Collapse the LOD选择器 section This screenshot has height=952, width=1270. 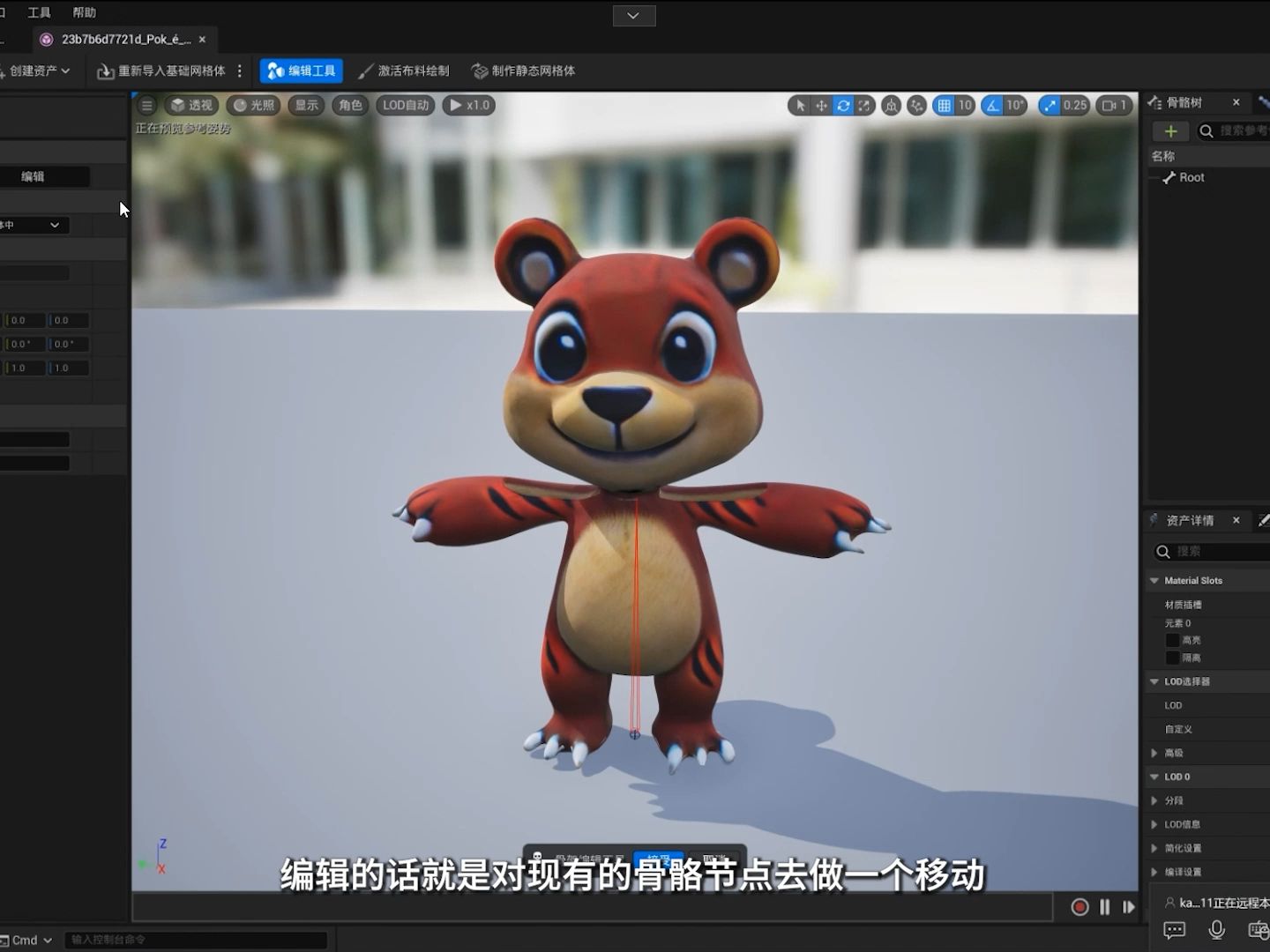pyautogui.click(x=1154, y=681)
